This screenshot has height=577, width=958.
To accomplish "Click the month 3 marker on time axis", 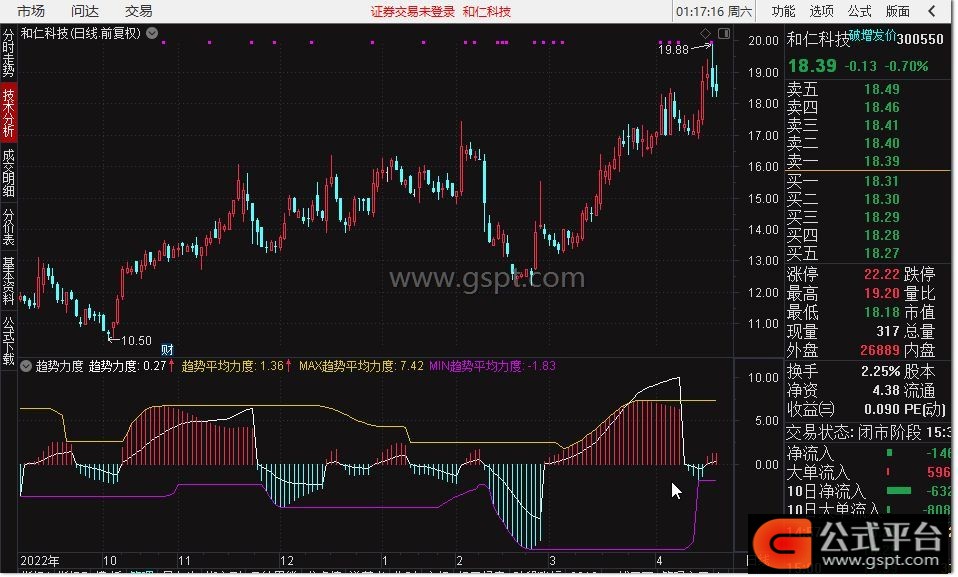I will [552, 561].
